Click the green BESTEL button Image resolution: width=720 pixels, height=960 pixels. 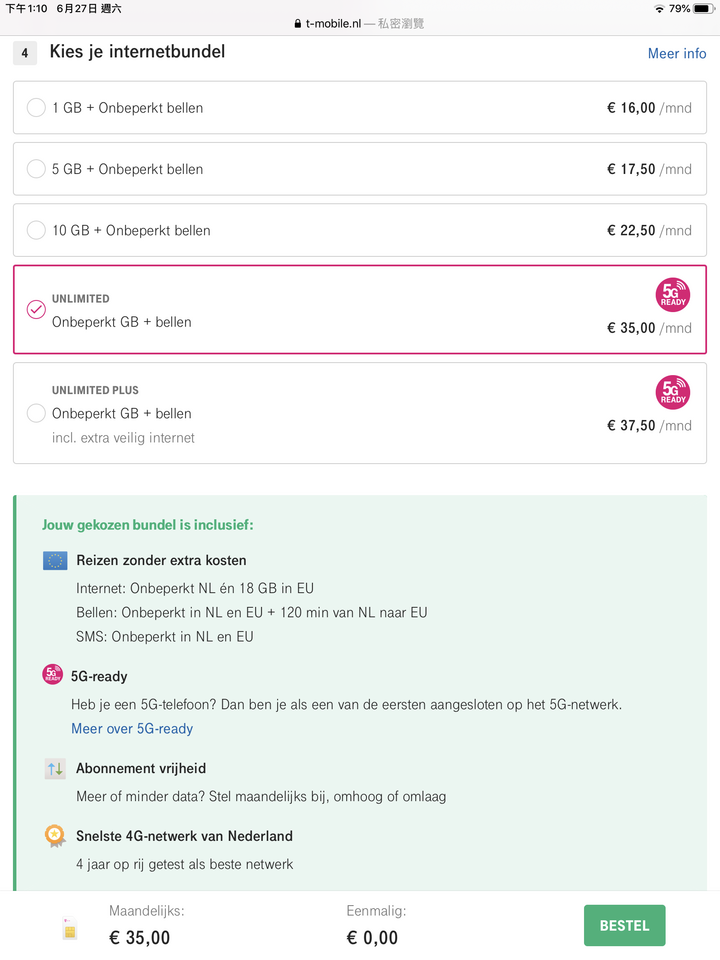[624, 926]
